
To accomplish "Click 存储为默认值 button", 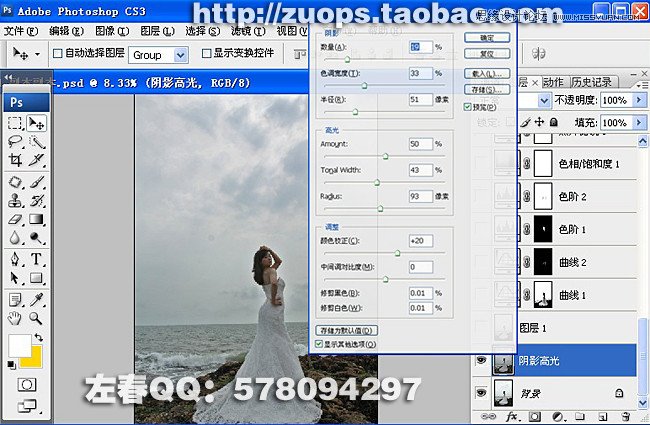I will [x=347, y=330].
